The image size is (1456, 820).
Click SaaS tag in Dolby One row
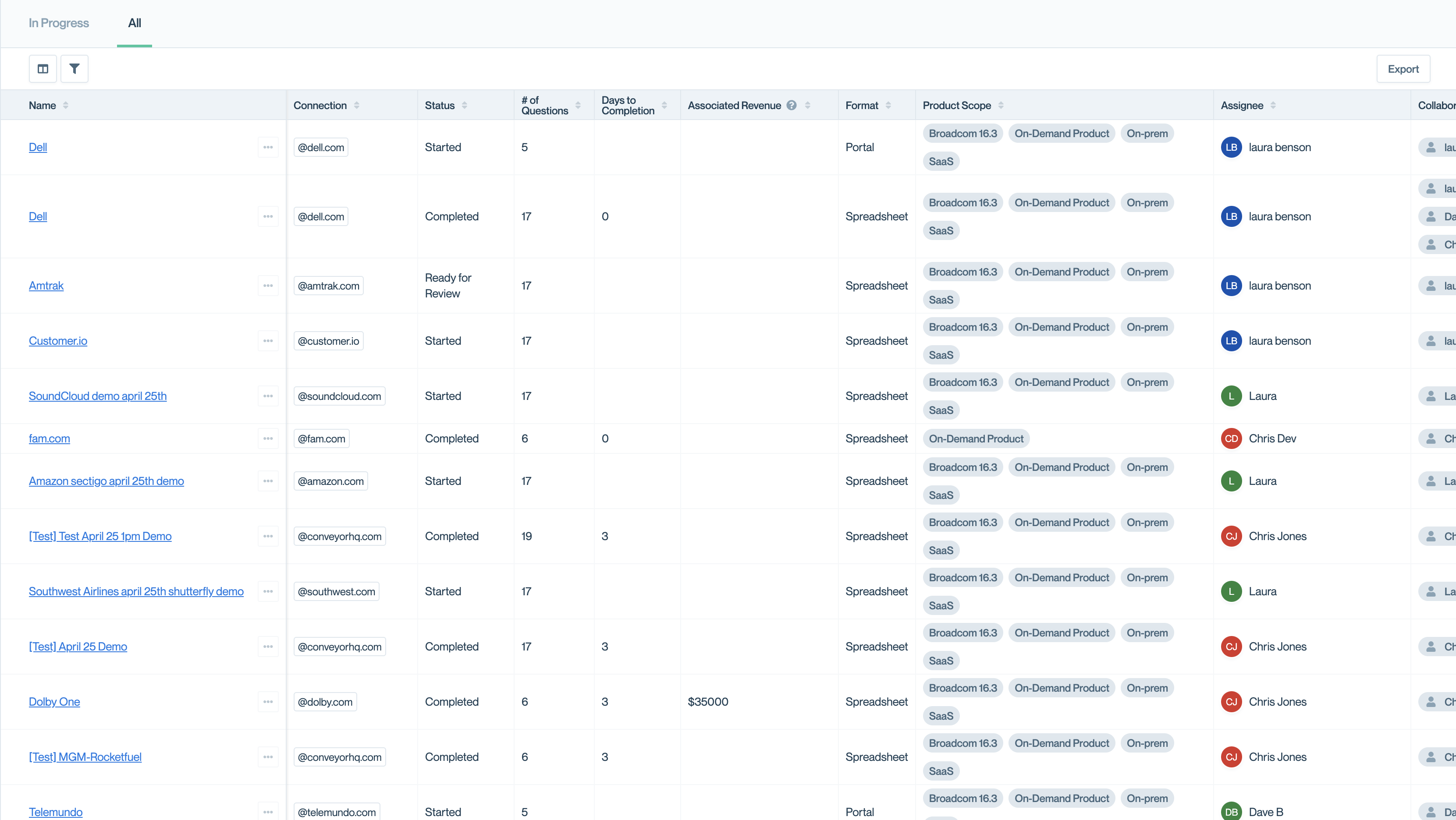point(941,716)
